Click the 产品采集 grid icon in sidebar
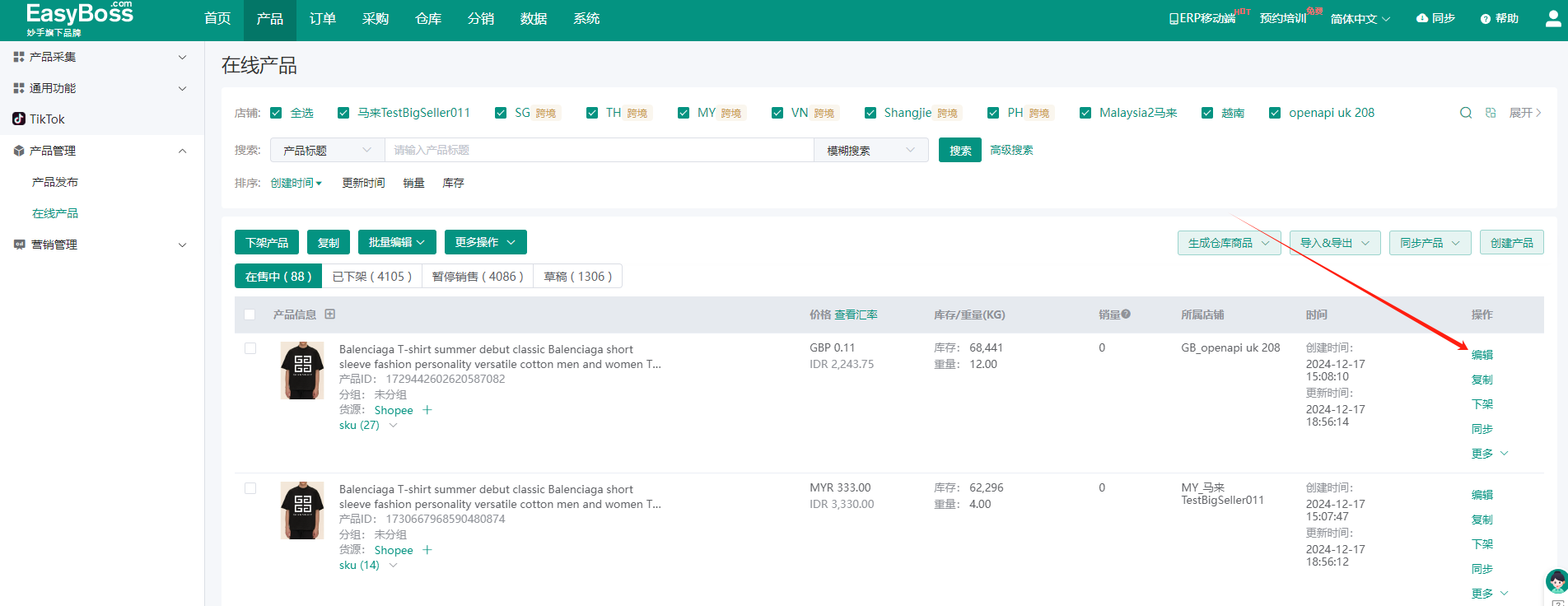1568x606 pixels. pos(19,57)
